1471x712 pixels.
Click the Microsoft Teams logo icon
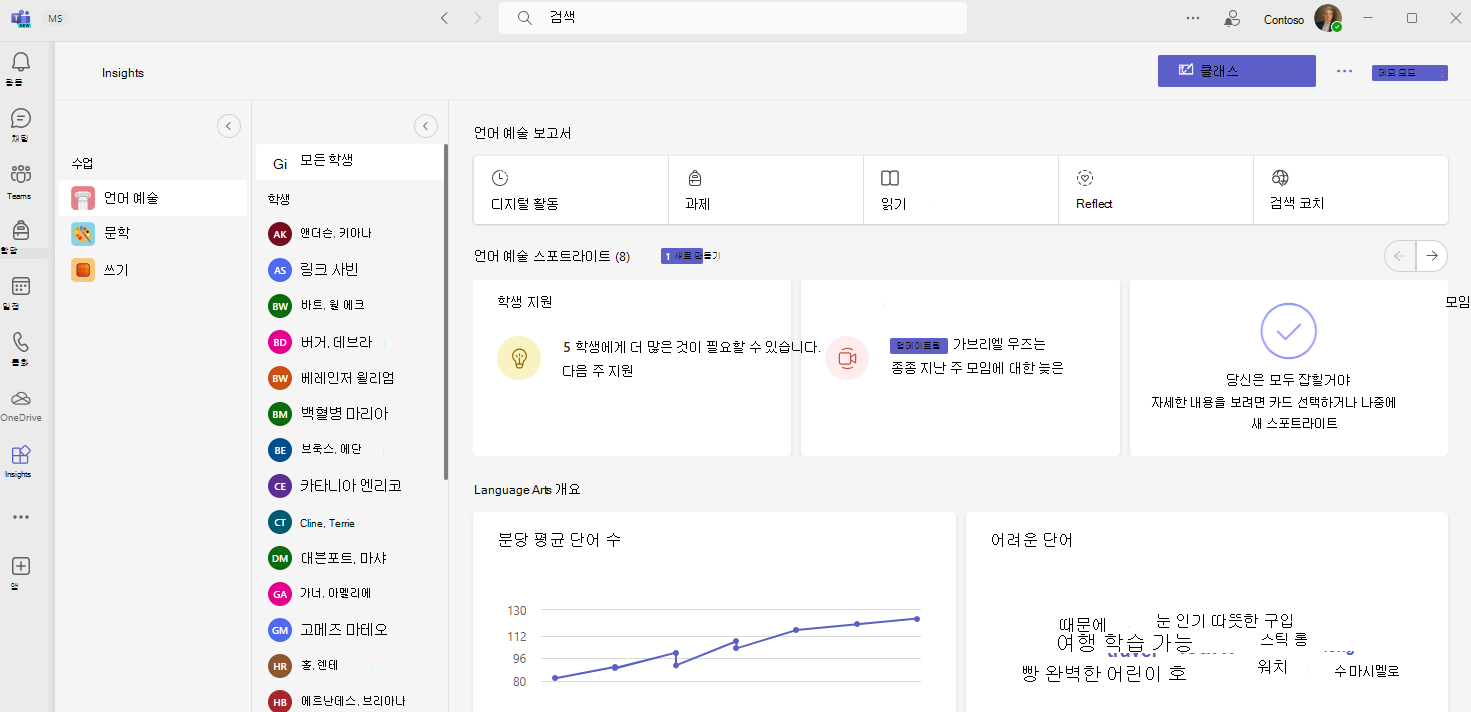20,18
